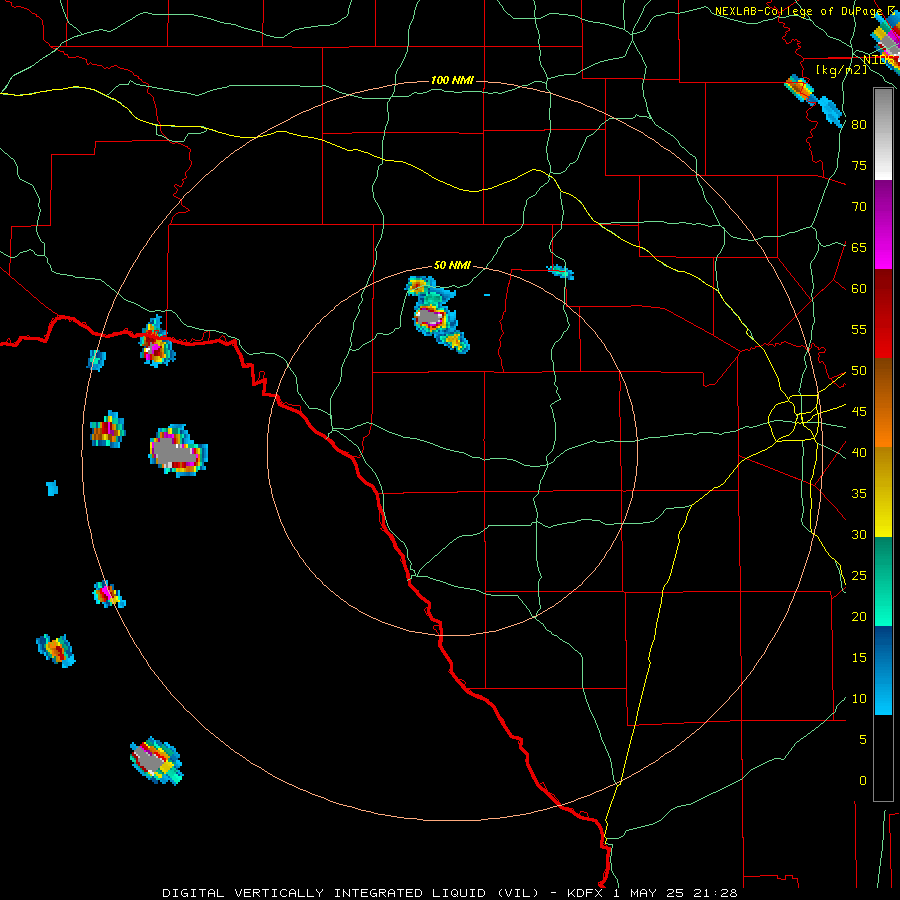Pick the blue-cyan band of the color bar
The width and height of the screenshot is (900, 900).
coord(883,670)
